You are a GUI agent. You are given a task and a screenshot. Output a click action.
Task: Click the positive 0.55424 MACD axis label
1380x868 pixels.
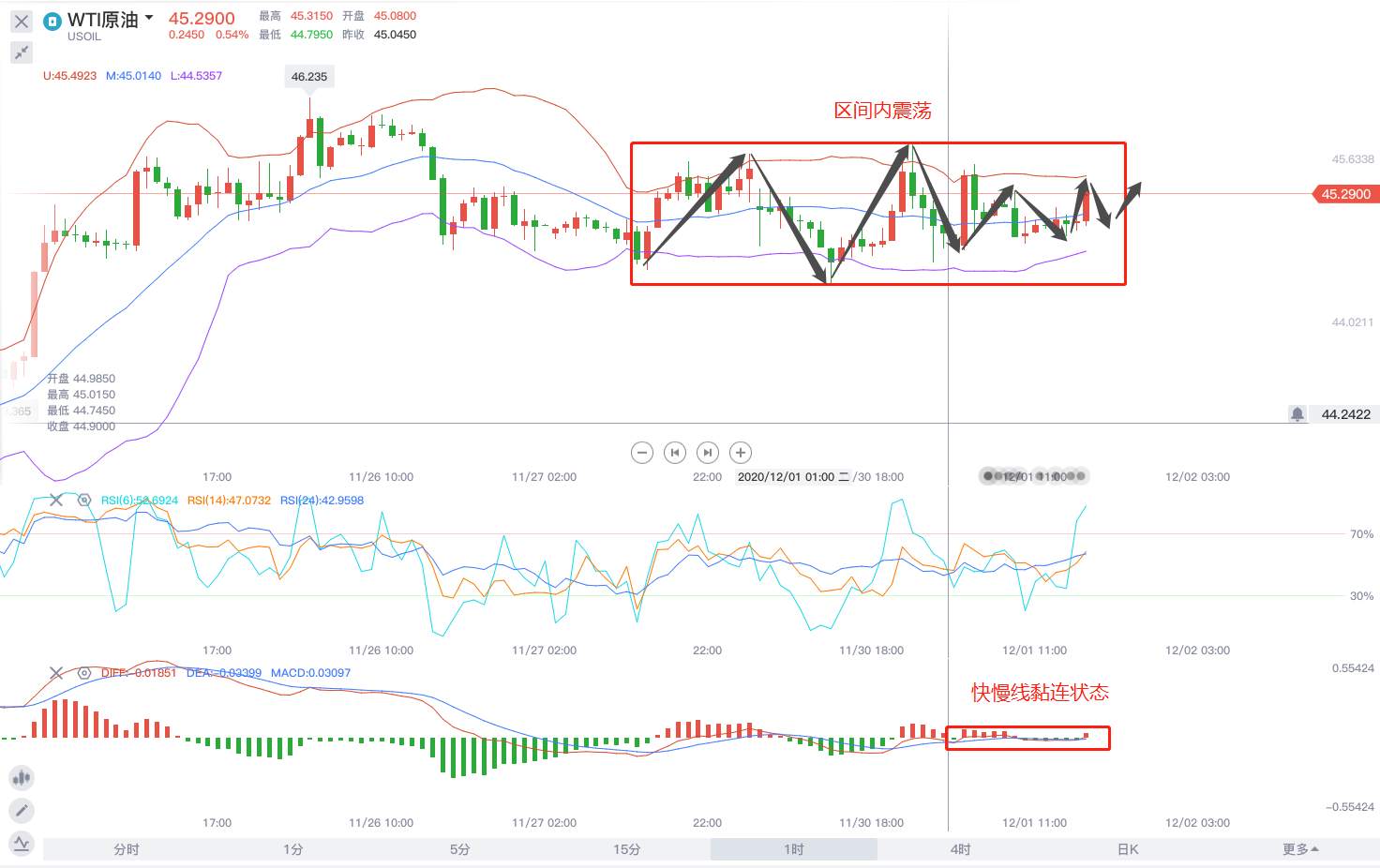point(1353,668)
